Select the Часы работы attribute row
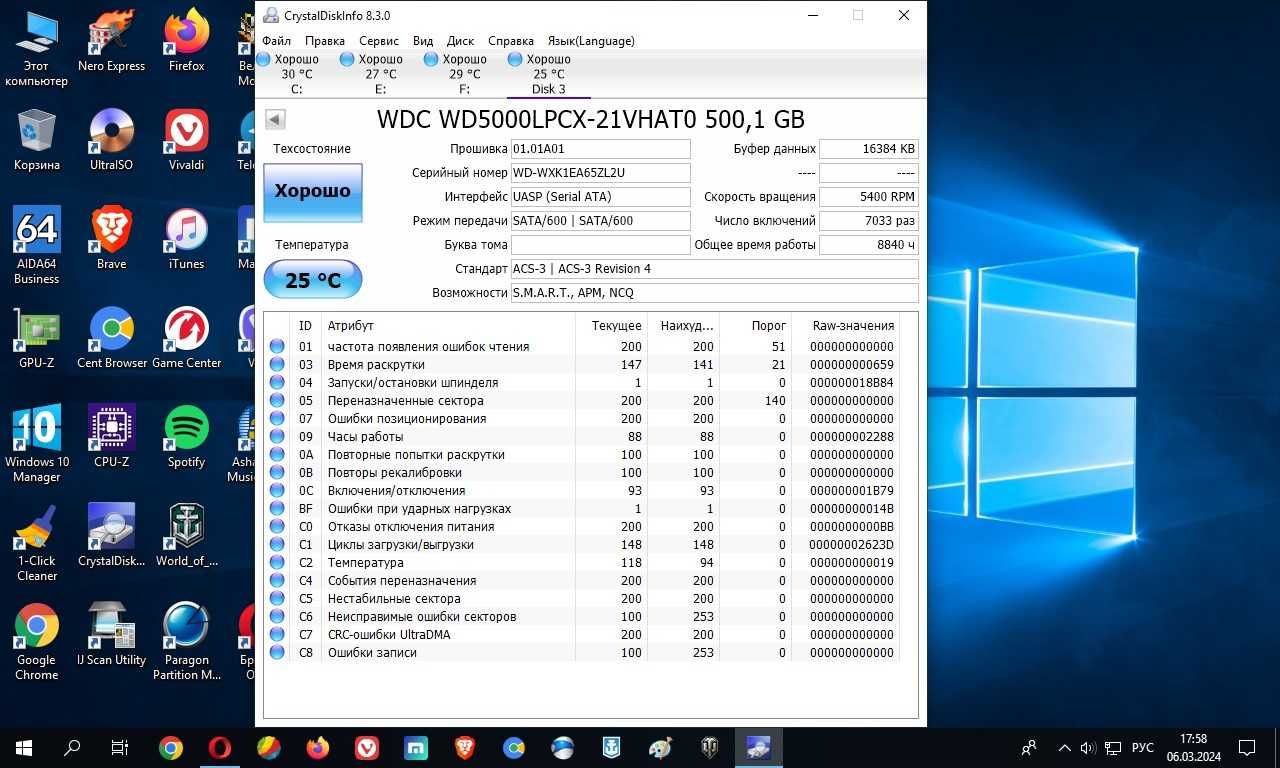 pyautogui.click(x=582, y=436)
